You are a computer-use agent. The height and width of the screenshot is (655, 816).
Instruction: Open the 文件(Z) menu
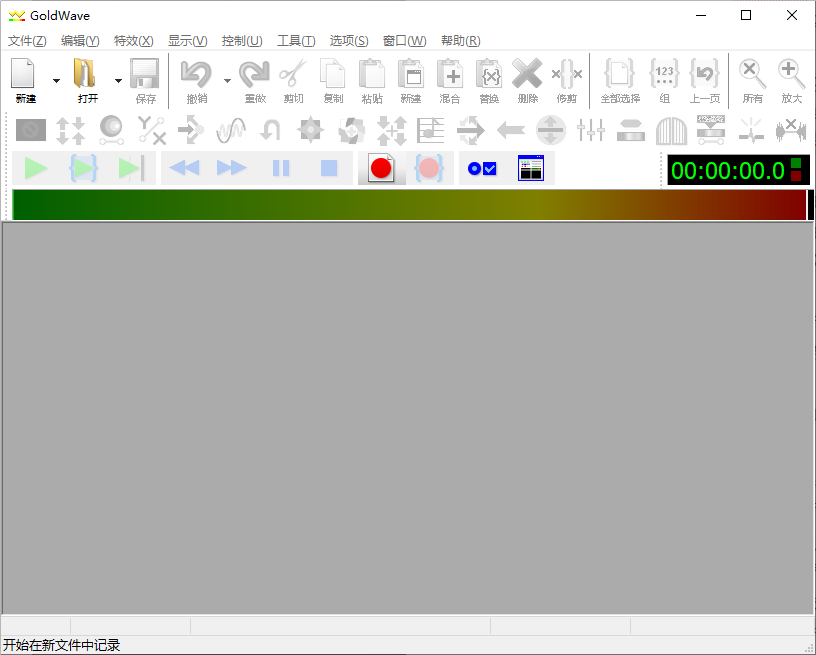(x=27, y=41)
